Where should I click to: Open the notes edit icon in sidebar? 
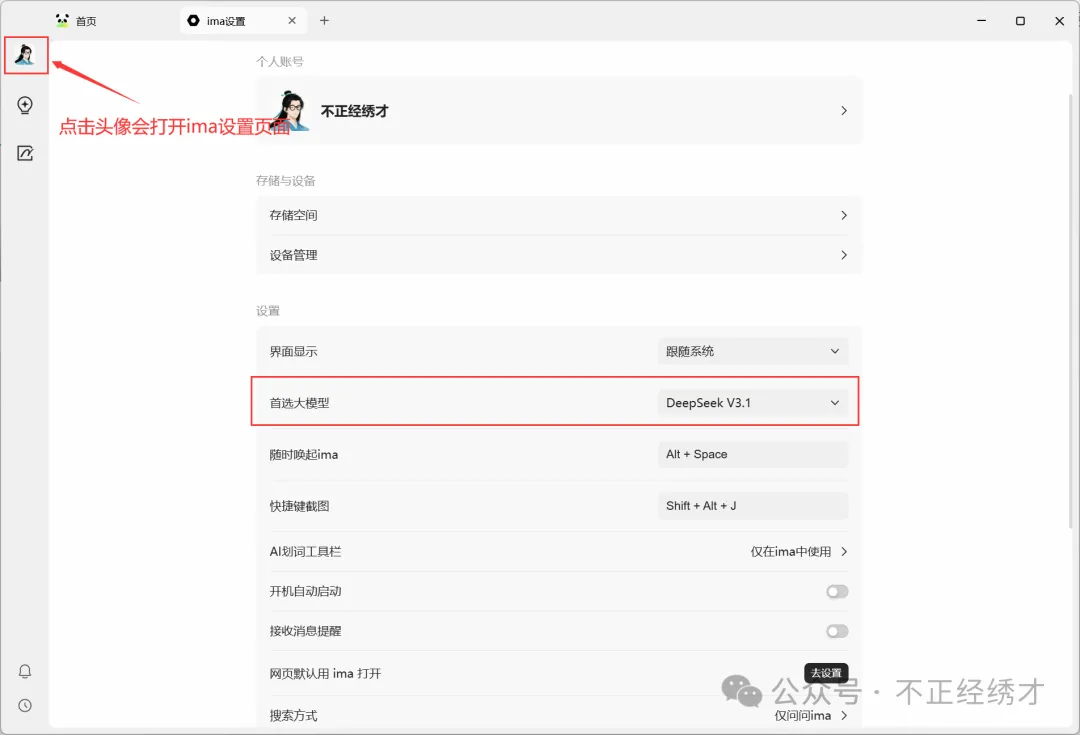(25, 153)
